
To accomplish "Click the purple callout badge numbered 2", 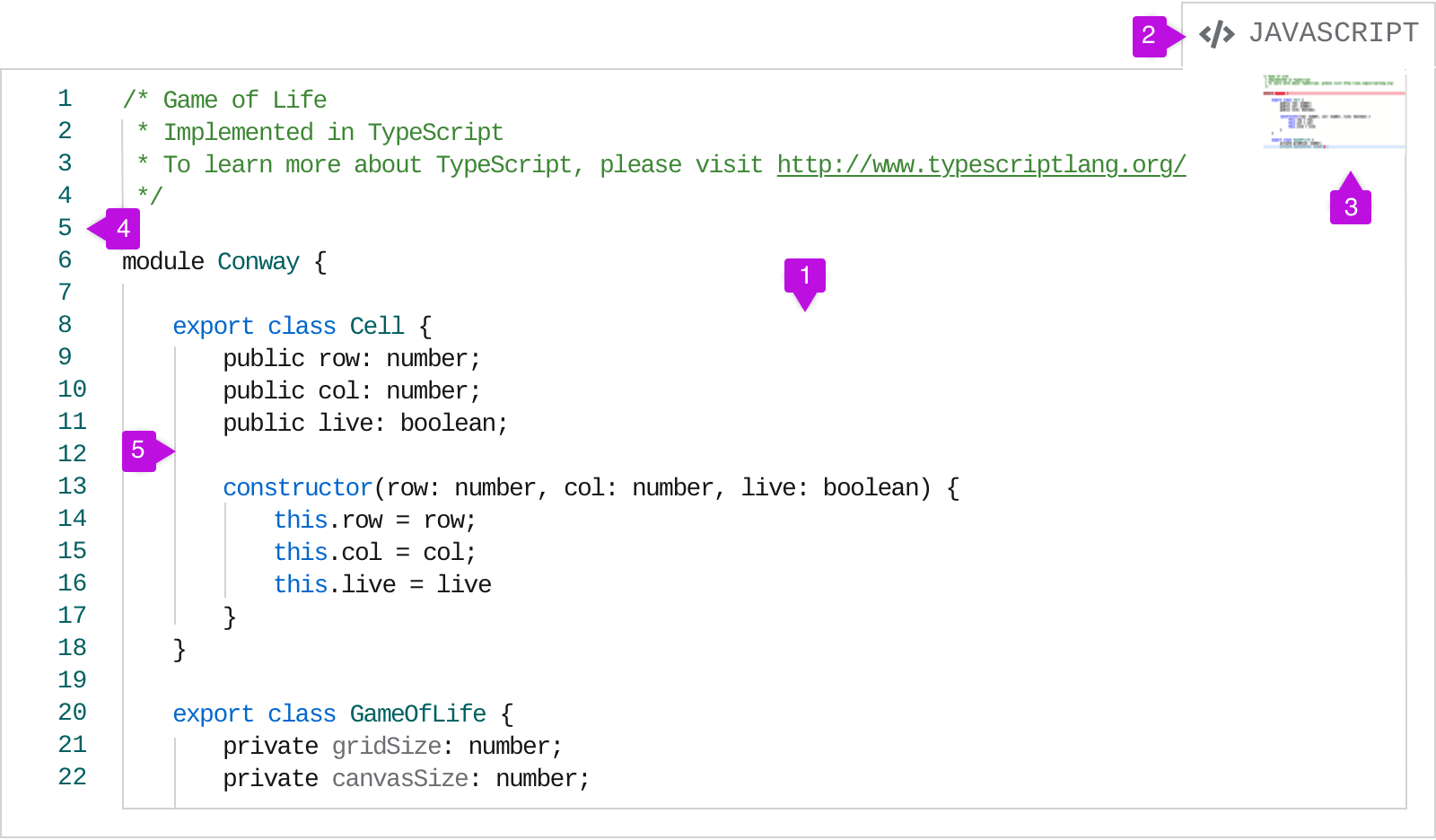I will pyautogui.click(x=1149, y=36).
